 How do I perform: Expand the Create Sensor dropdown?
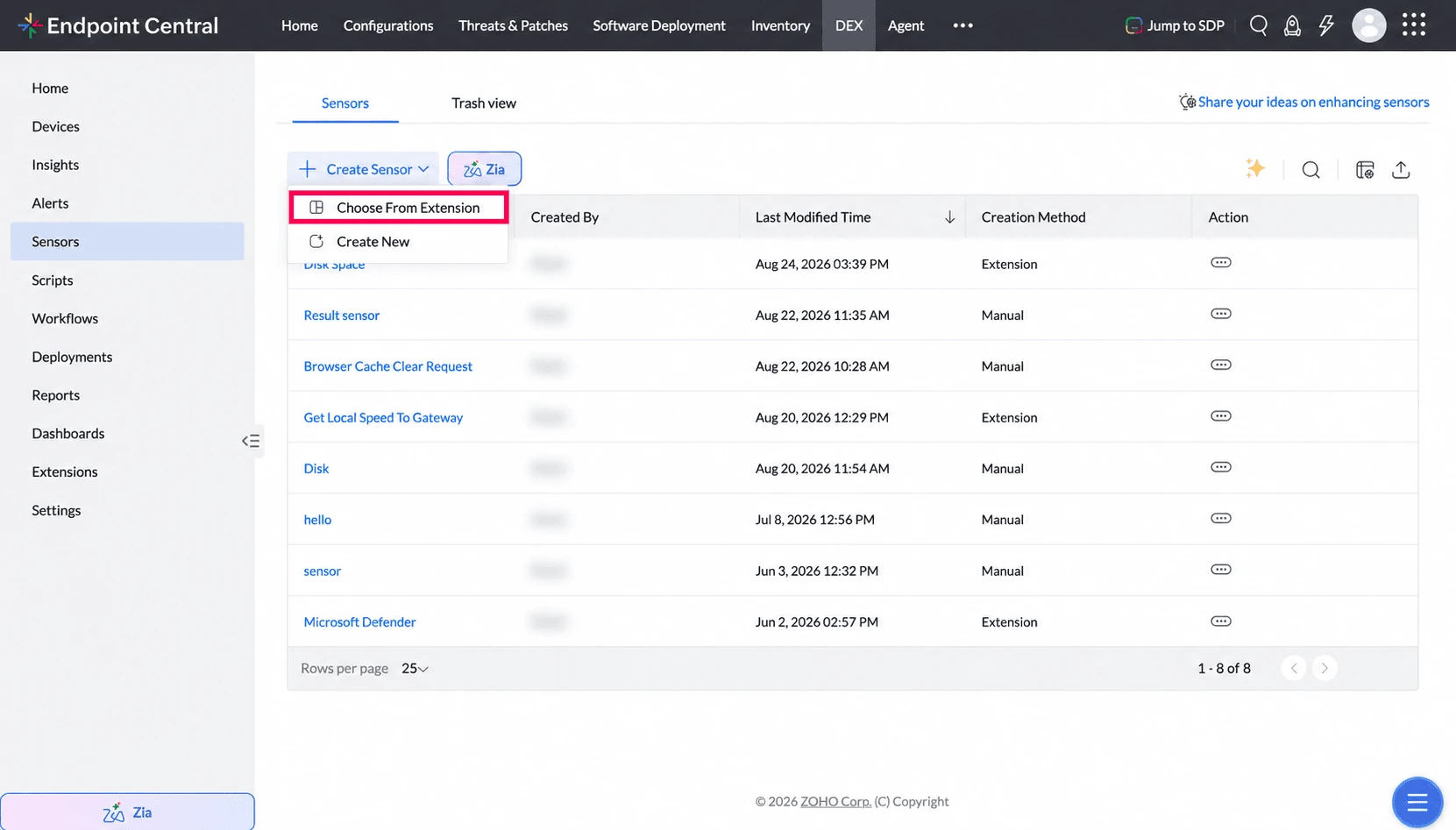(363, 168)
